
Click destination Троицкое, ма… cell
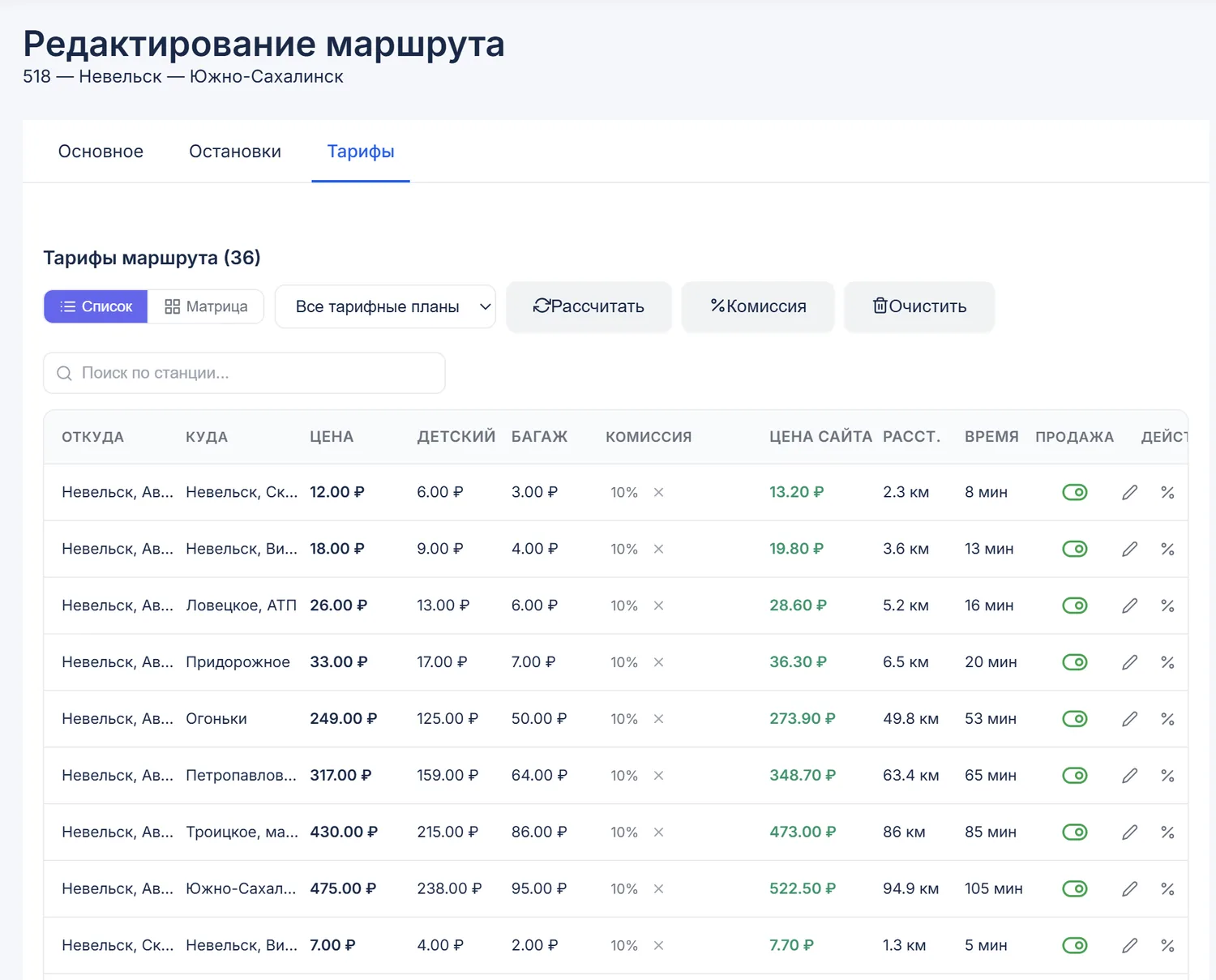pos(242,832)
